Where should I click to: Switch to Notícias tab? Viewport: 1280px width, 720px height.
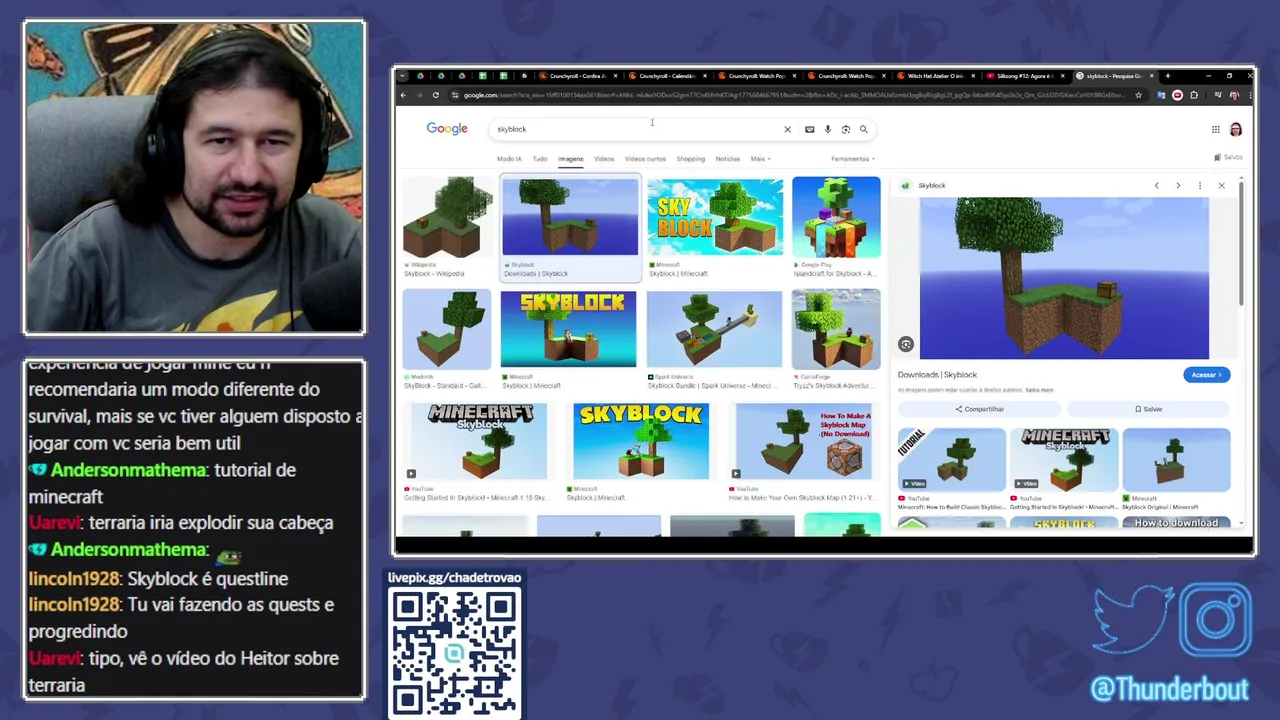728,159
